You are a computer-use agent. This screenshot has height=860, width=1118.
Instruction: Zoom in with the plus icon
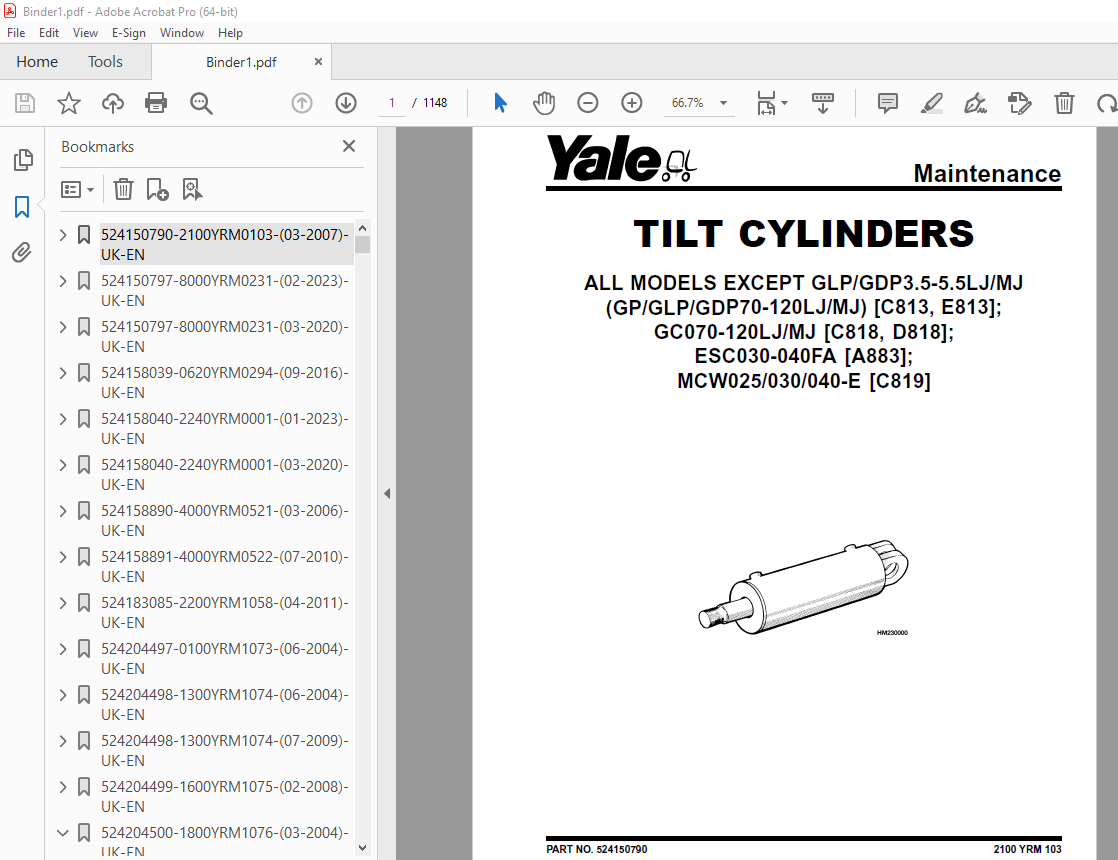tap(632, 103)
